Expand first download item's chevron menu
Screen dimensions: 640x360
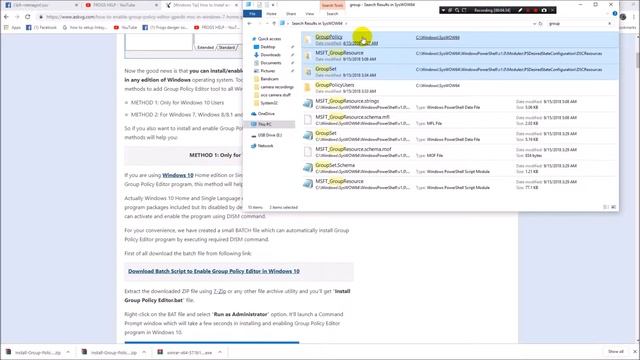tap(68, 352)
